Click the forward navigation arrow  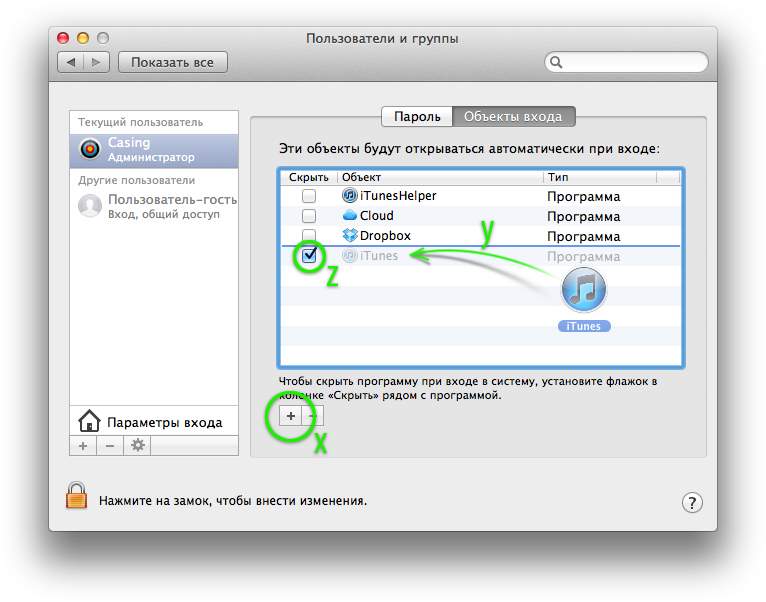[96, 62]
